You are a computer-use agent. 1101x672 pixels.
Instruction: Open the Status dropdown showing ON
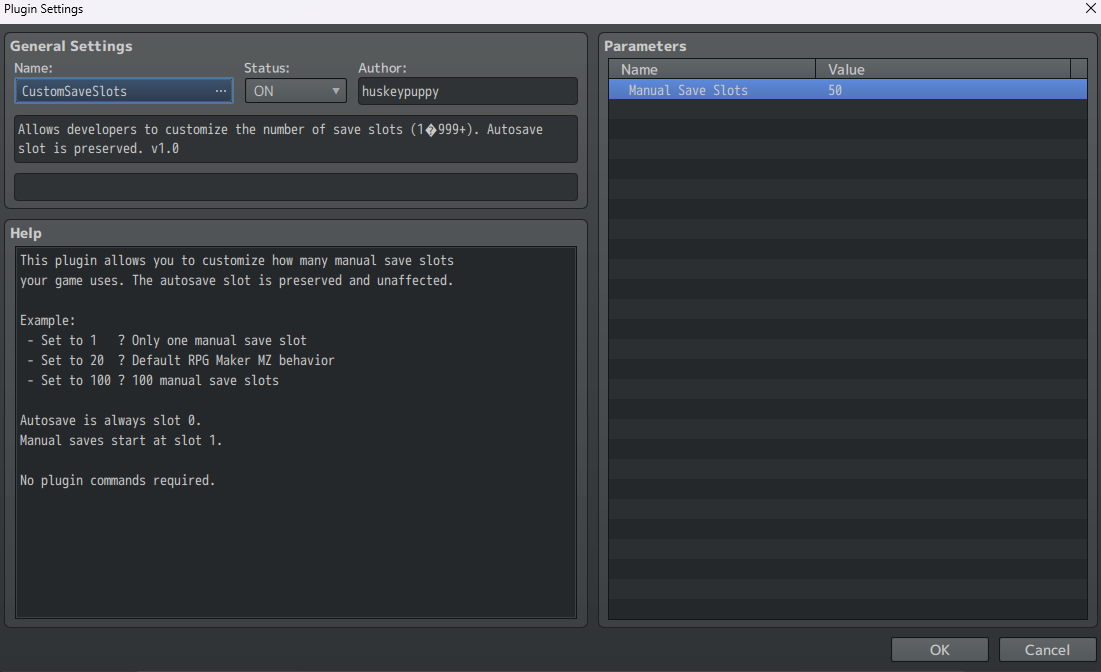(x=295, y=91)
